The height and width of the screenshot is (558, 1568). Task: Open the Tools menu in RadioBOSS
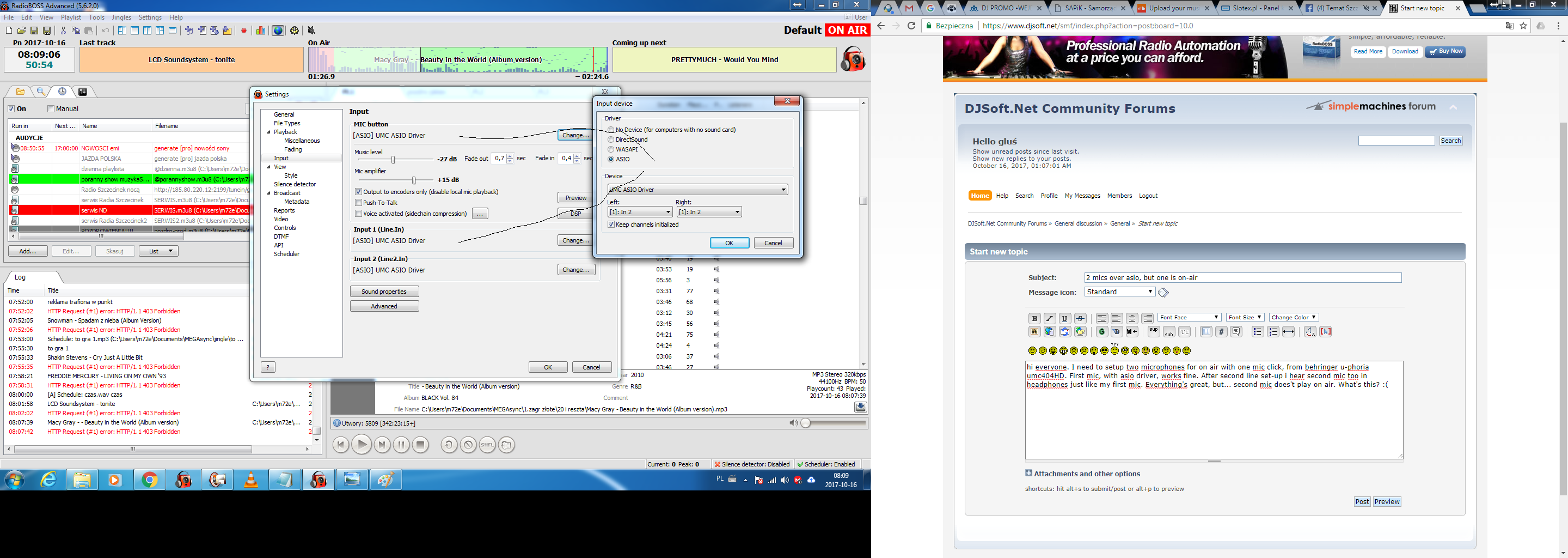97,17
